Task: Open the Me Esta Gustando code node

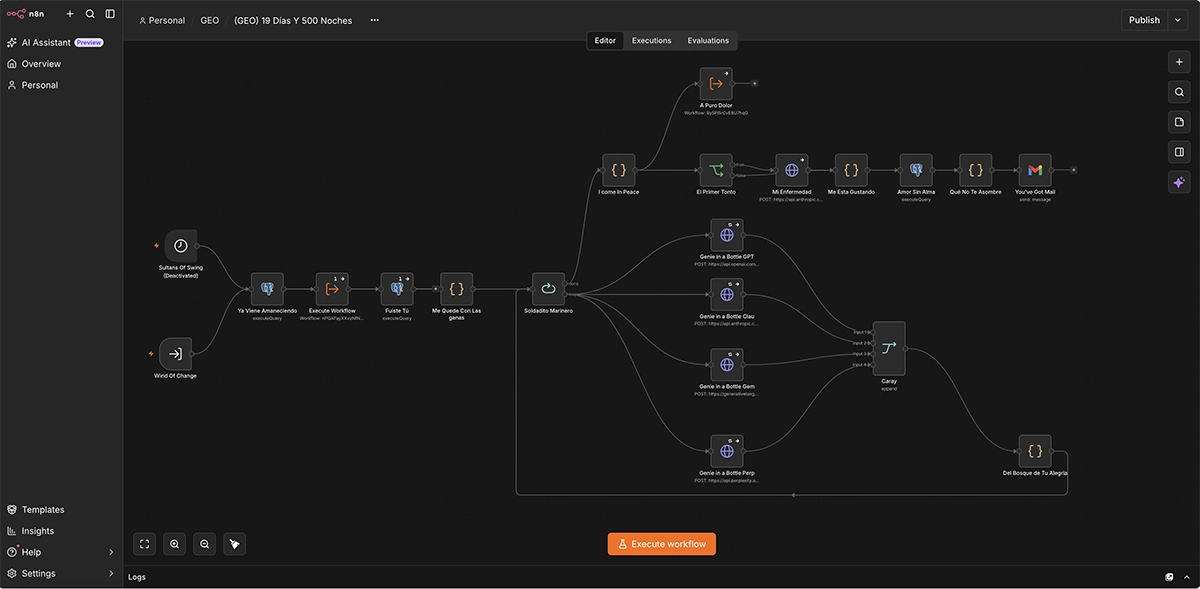Action: [851, 170]
